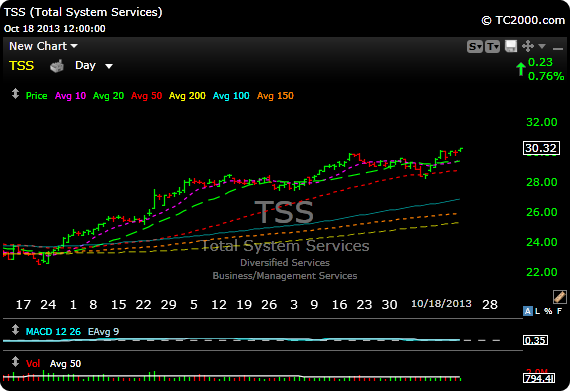Viewport: 570px width, 391px height.
Task: Click the 24.00 price axis label
Action: click(542, 242)
